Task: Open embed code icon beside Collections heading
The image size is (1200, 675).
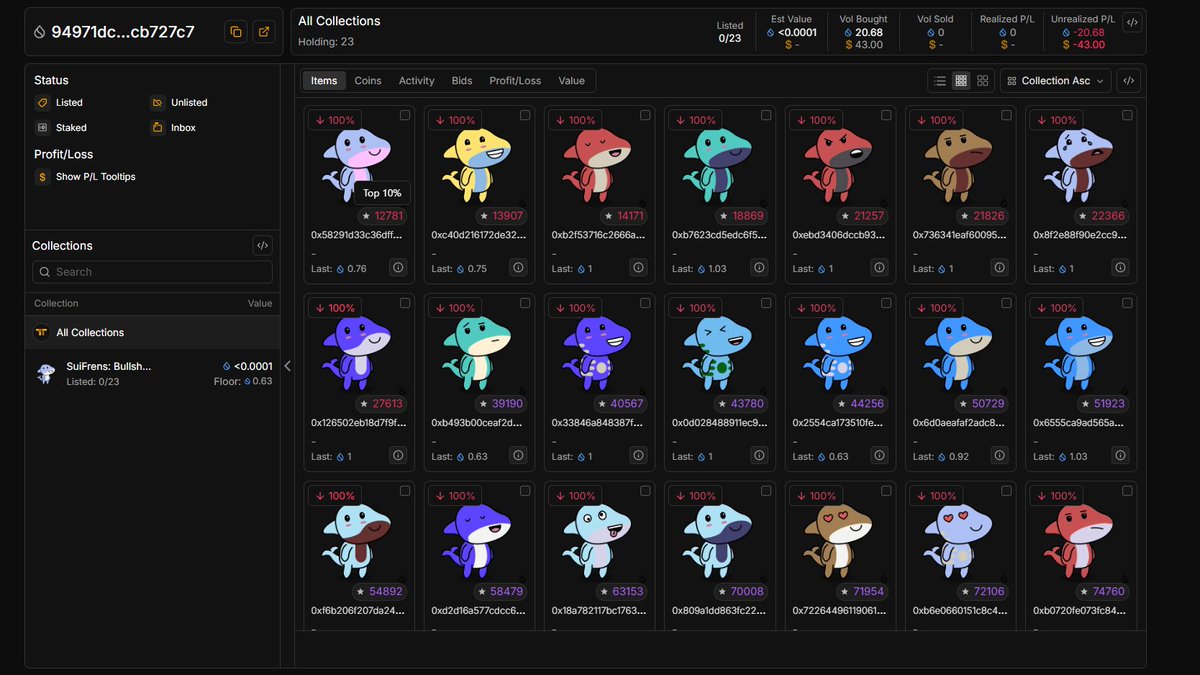Action: coord(262,245)
